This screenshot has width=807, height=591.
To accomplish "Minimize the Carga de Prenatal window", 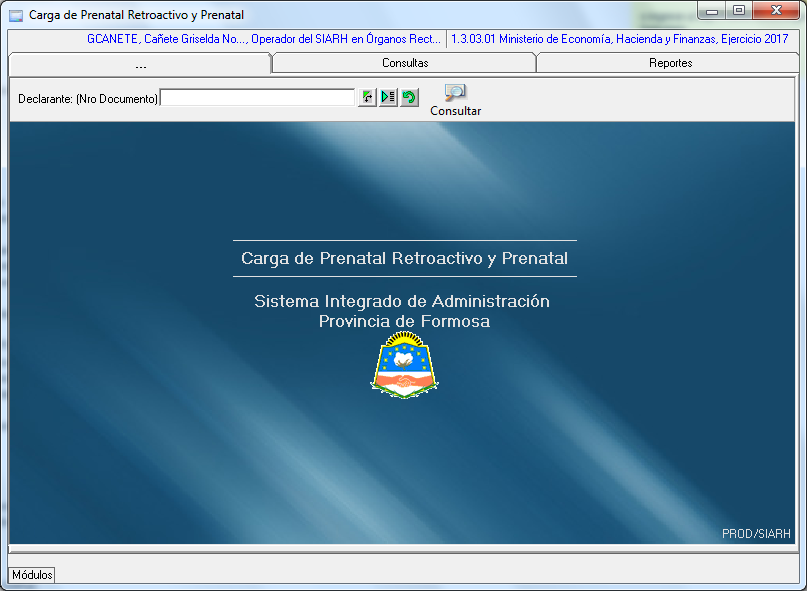I will [712, 11].
